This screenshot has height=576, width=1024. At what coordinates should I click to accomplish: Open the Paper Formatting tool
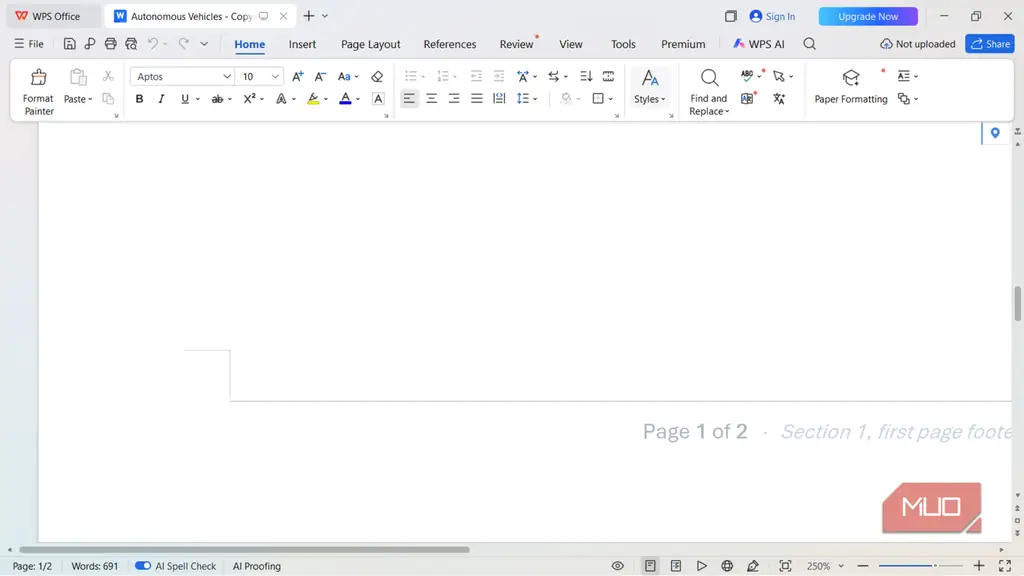(x=851, y=87)
